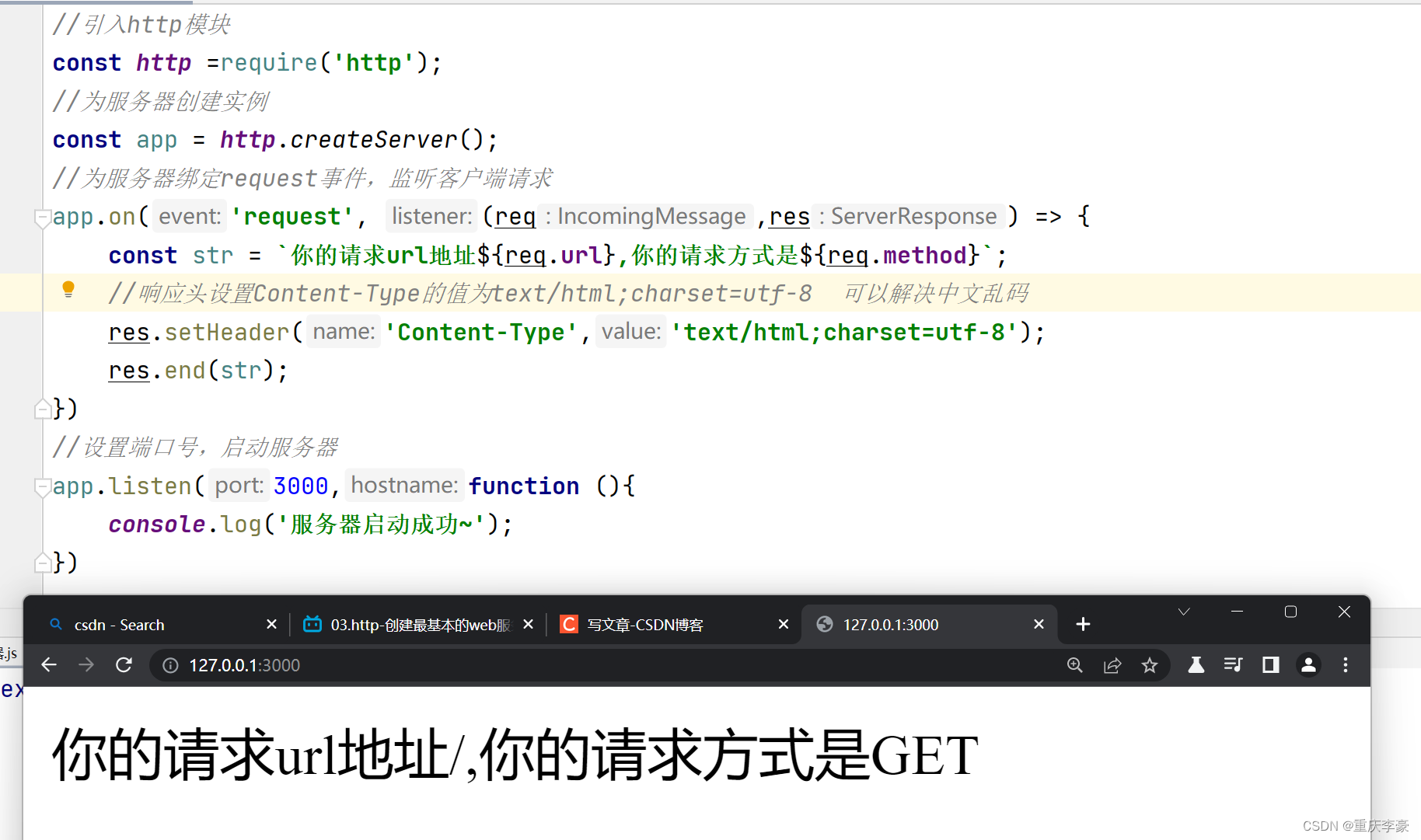Collapse the app.on code block fold marker
The image size is (1421, 840).
(x=43, y=218)
